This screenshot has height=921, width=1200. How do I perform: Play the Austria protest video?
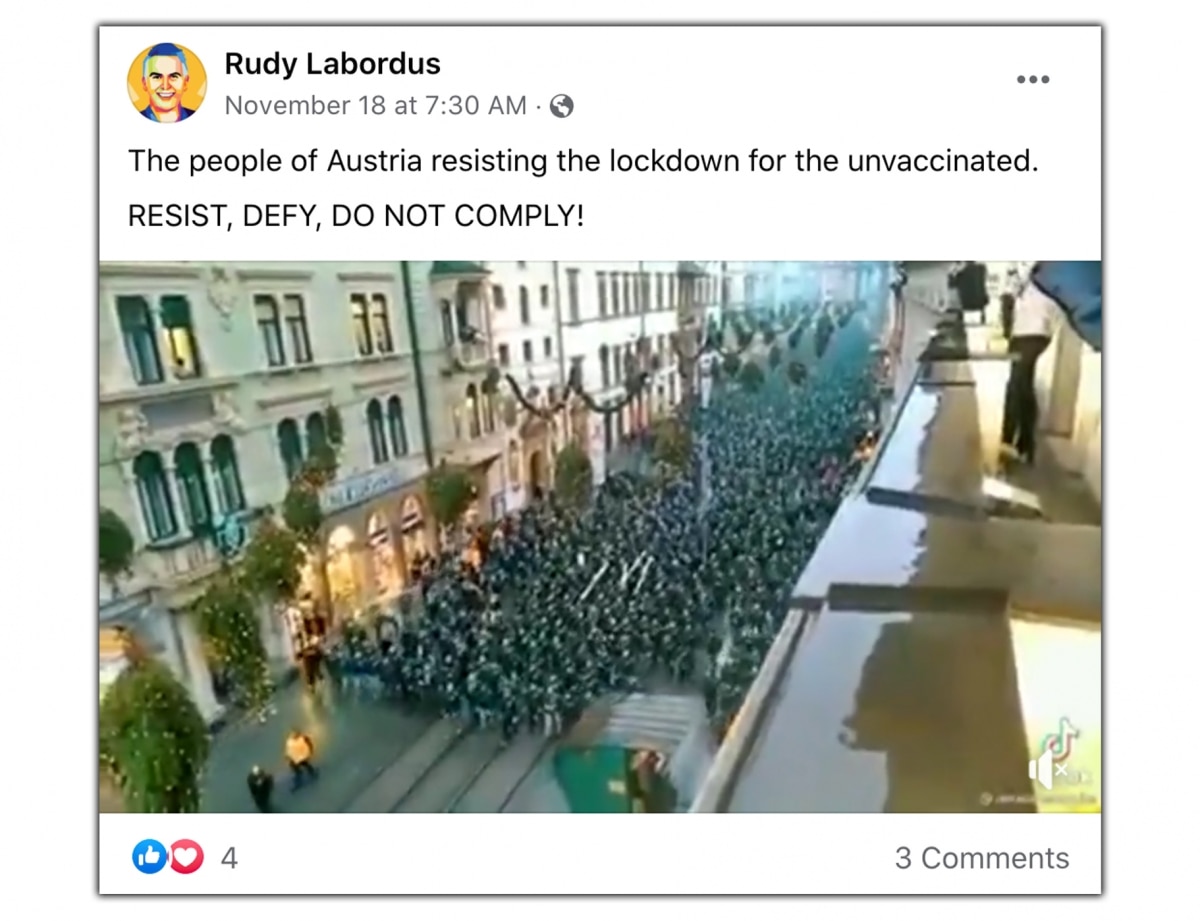(600, 537)
